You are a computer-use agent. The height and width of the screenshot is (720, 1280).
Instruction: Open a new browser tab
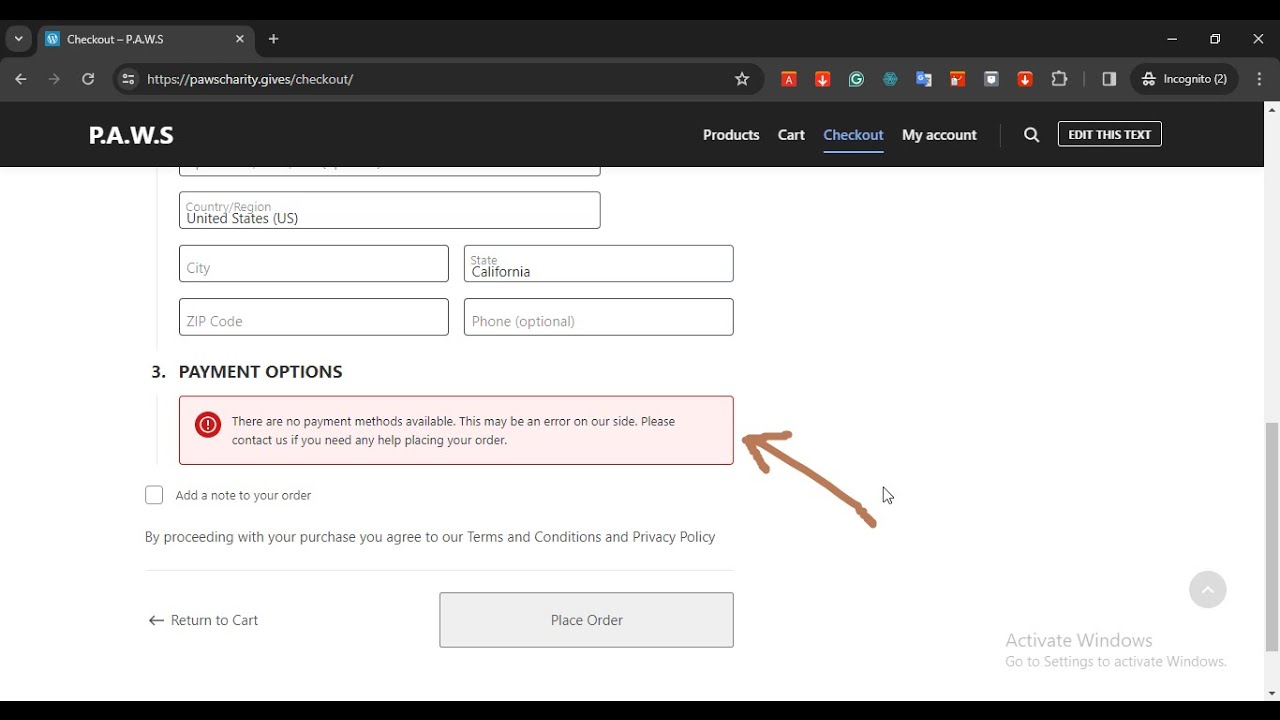point(273,39)
